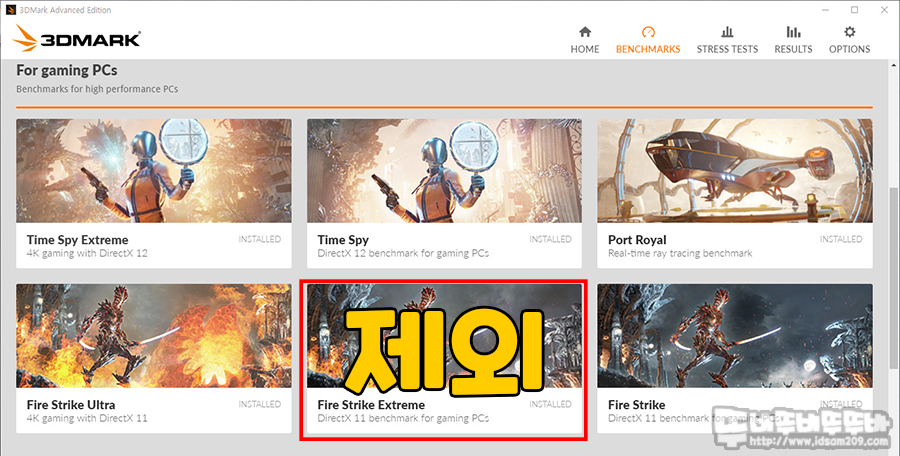This screenshot has height=456, width=900.
Task: Click the 3DMark title bar app icon
Action: tap(10, 10)
